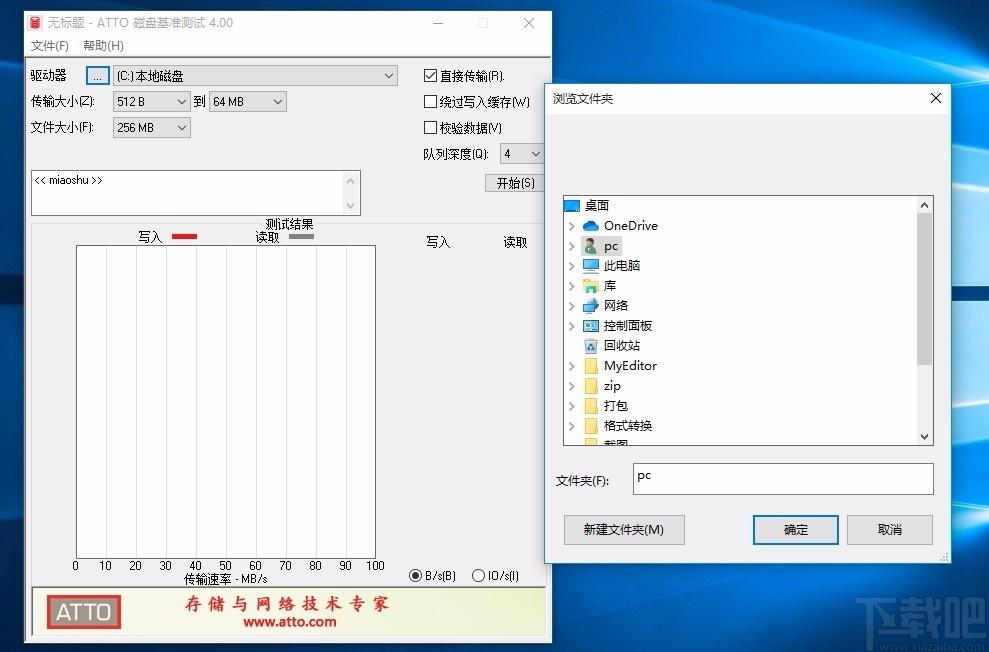
Task: Select the '回收站' label in tree
Action: [622, 346]
